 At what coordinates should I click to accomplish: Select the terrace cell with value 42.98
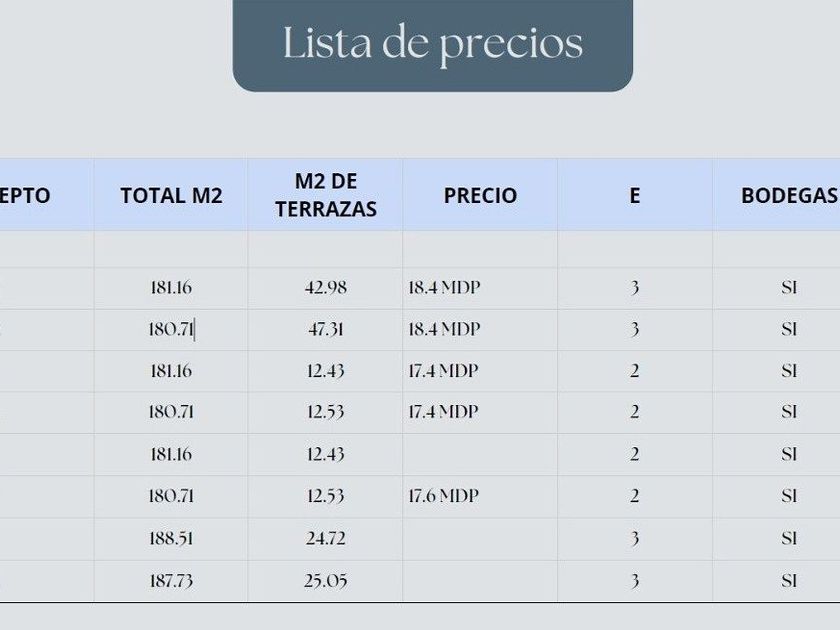pos(325,288)
